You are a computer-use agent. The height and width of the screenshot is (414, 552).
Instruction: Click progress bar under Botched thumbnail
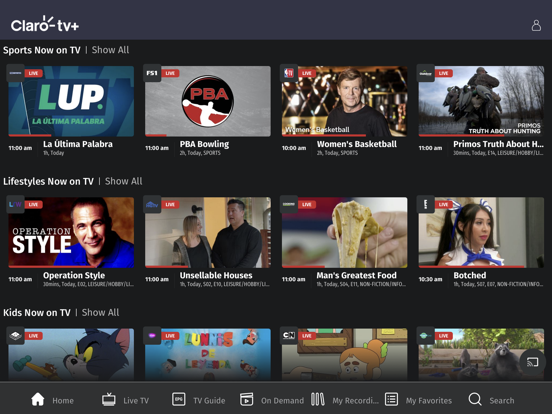pyautogui.click(x=481, y=266)
